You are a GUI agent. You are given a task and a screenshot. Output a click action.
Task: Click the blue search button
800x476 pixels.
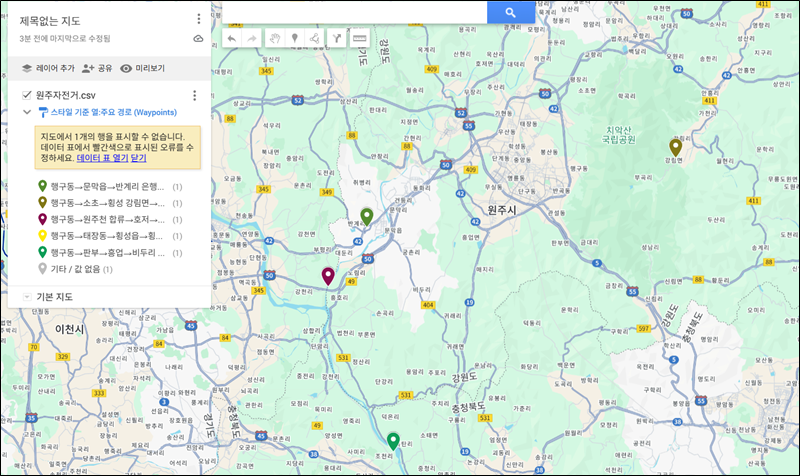coord(511,12)
